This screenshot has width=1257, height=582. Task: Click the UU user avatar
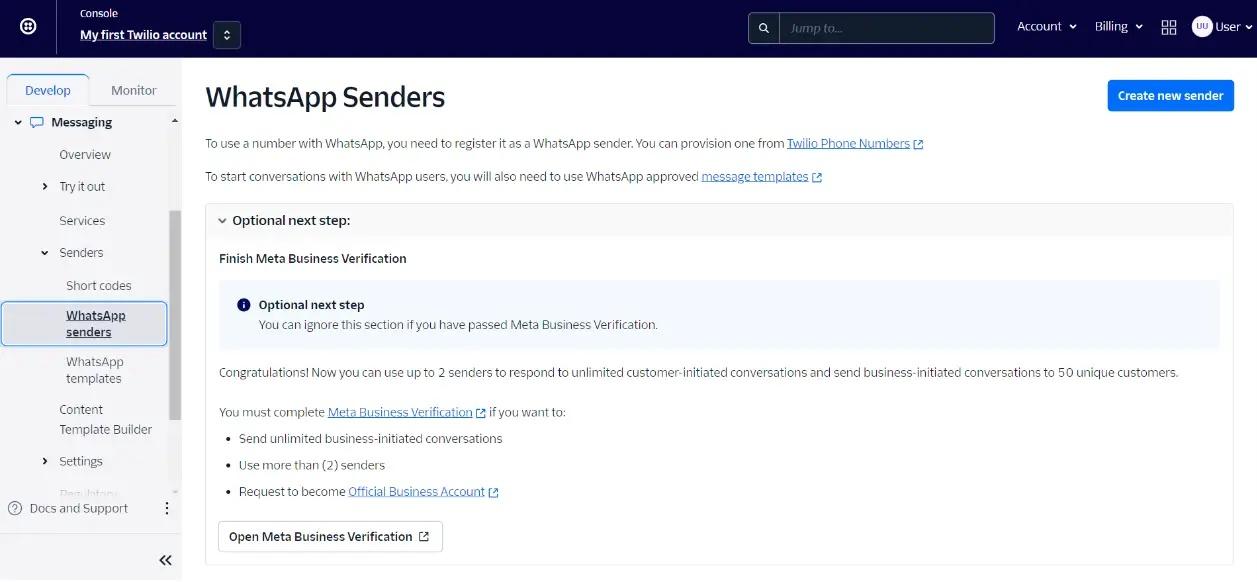[x=1202, y=26]
